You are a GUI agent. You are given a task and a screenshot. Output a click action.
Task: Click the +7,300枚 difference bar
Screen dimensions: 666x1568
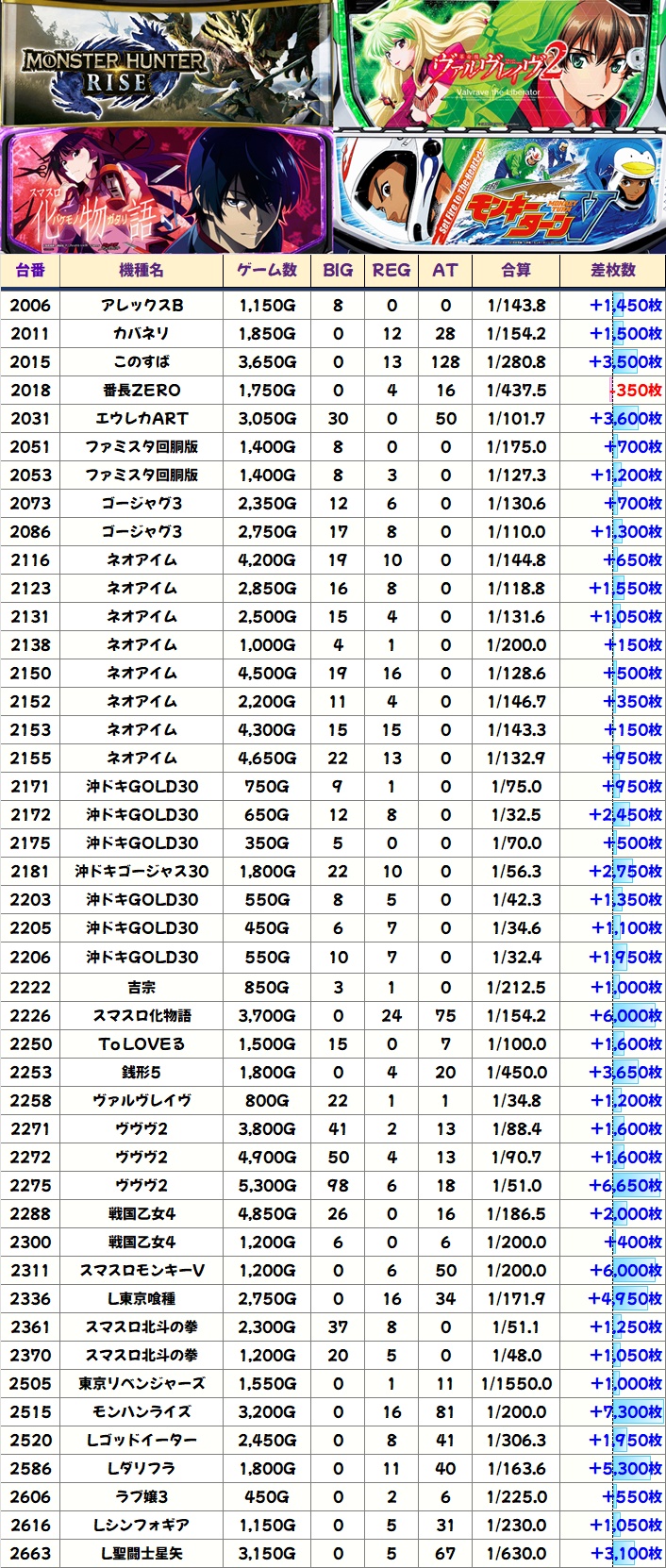tap(625, 1412)
